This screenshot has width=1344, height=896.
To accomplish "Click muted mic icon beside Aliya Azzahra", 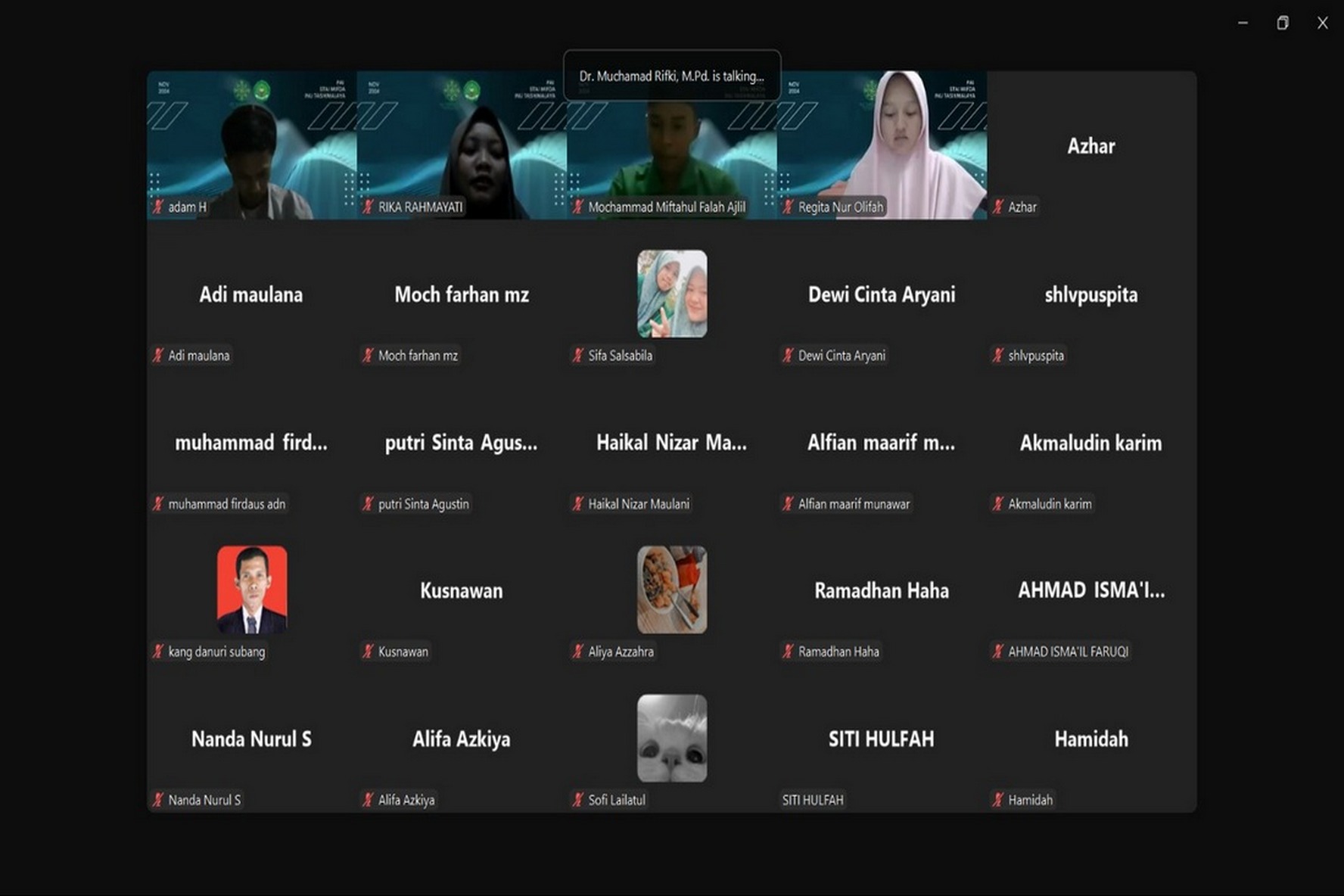I will (578, 651).
